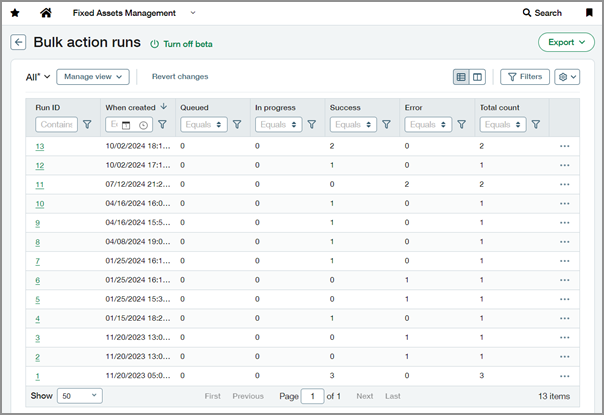Image resolution: width=604 pixels, height=415 pixels.
Task: Expand the Manage view dropdown
Action: [x=93, y=76]
